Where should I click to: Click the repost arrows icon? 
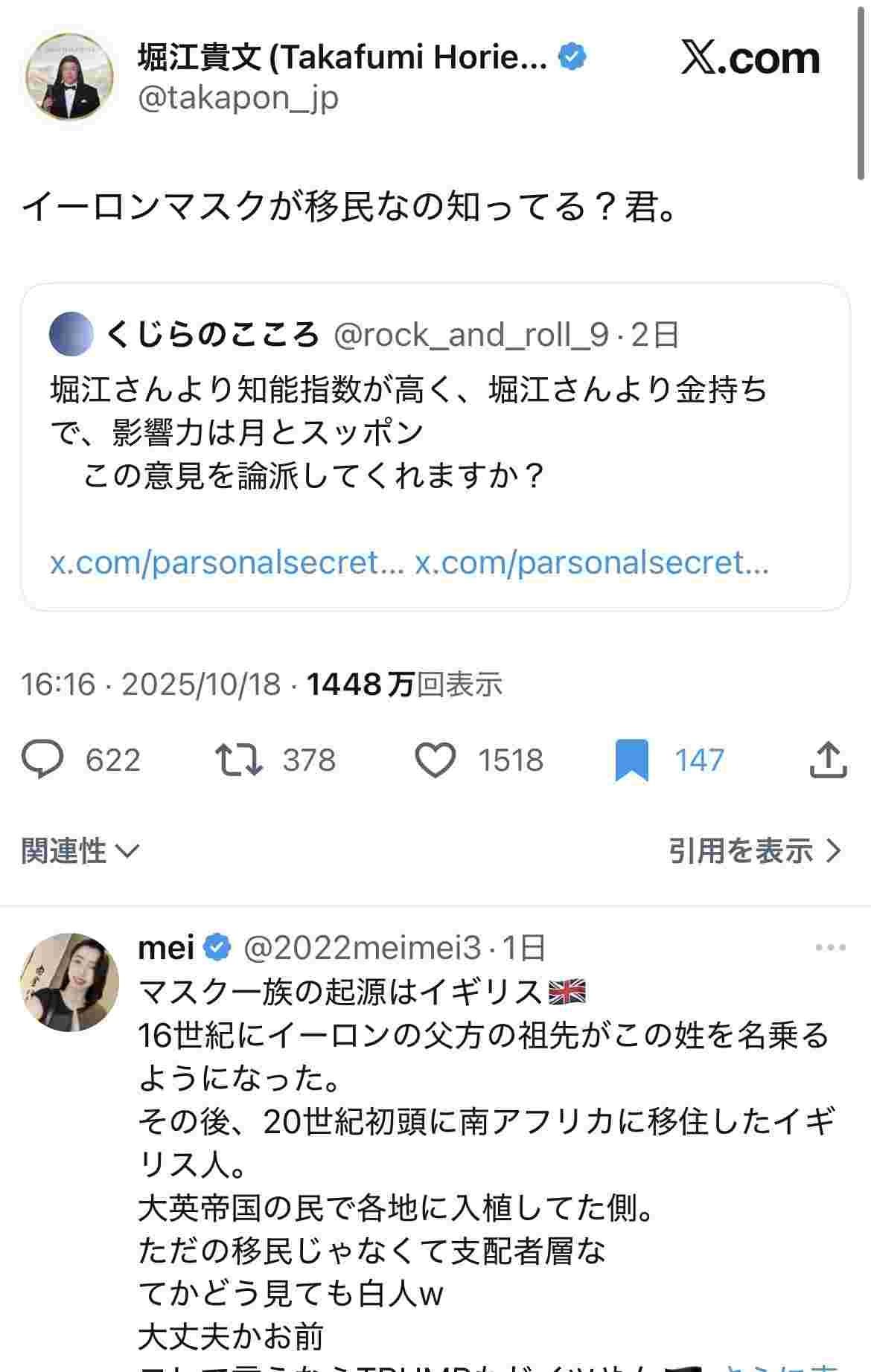coord(238,760)
